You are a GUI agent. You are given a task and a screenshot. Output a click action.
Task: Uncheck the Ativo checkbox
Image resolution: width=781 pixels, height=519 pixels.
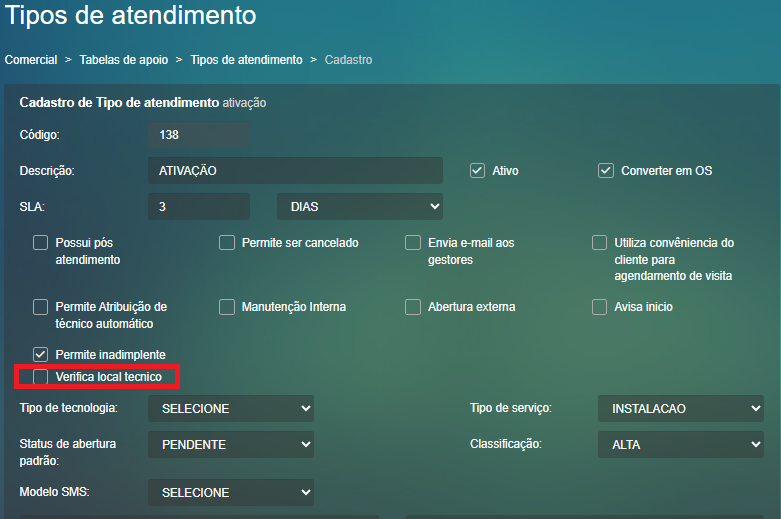477,171
